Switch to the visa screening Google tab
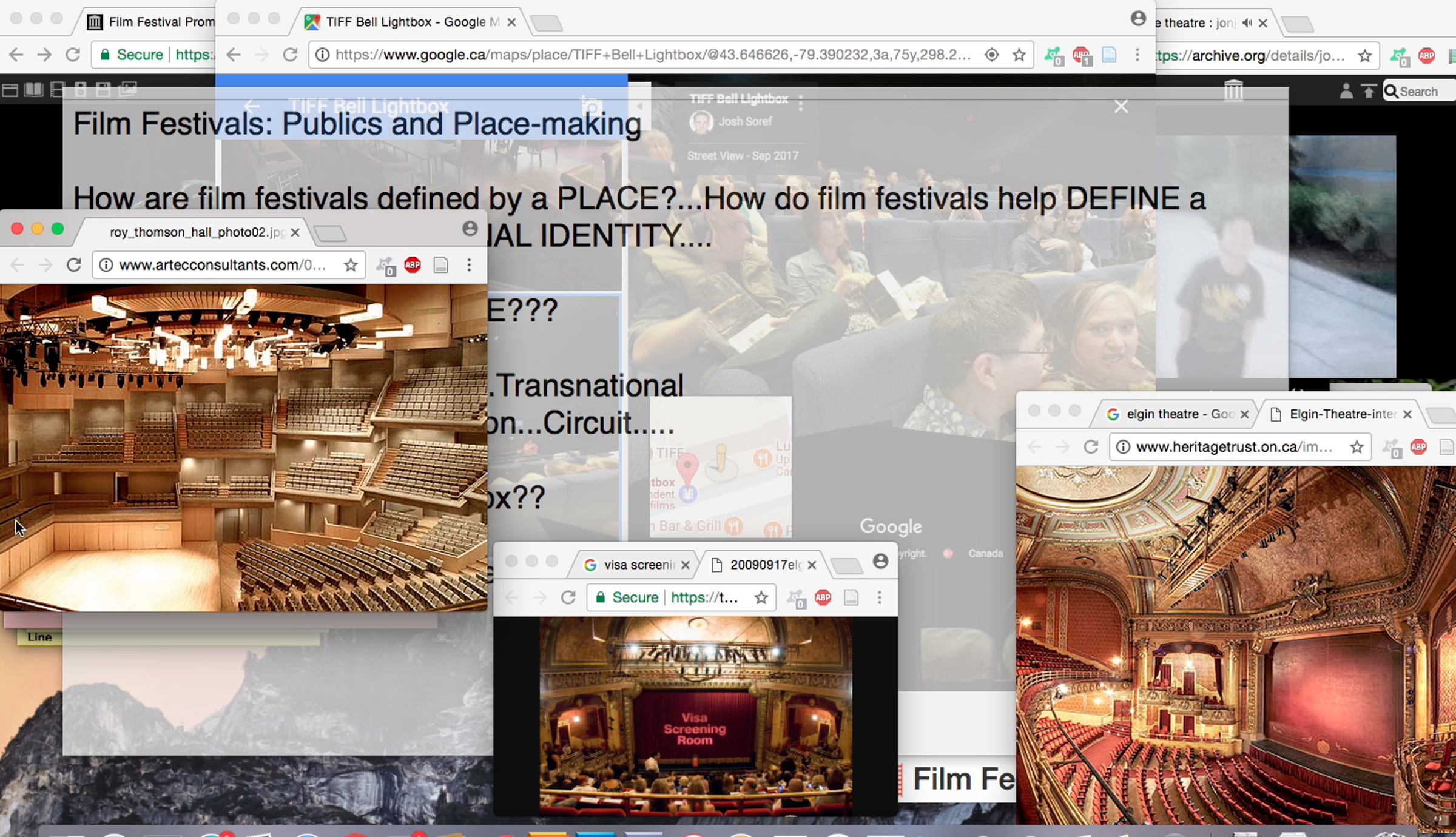Image resolution: width=1456 pixels, height=837 pixels. [637, 565]
